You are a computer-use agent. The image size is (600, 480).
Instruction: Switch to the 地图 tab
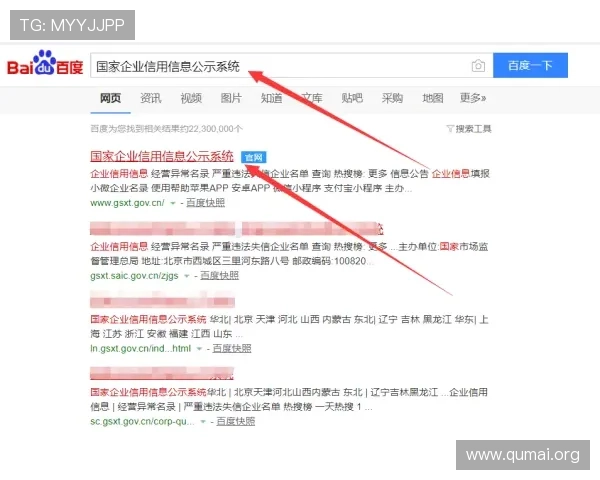click(x=432, y=98)
